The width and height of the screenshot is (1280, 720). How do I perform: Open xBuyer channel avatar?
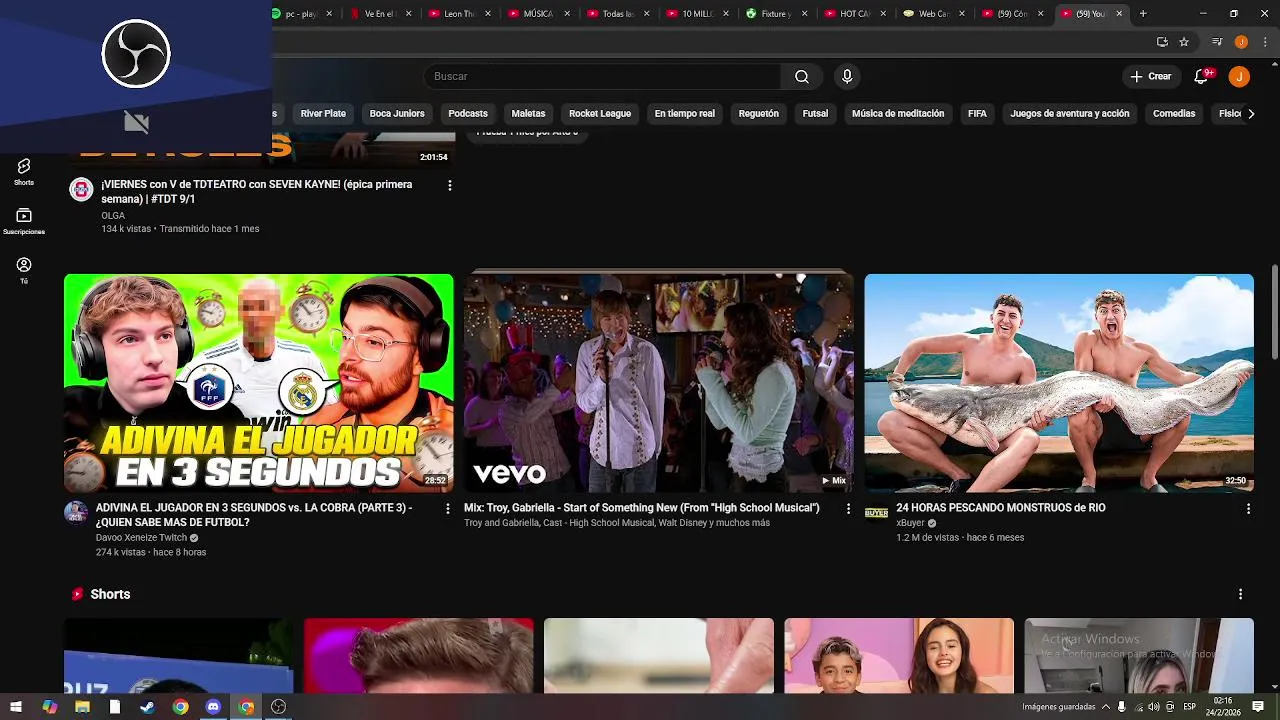coord(876,512)
